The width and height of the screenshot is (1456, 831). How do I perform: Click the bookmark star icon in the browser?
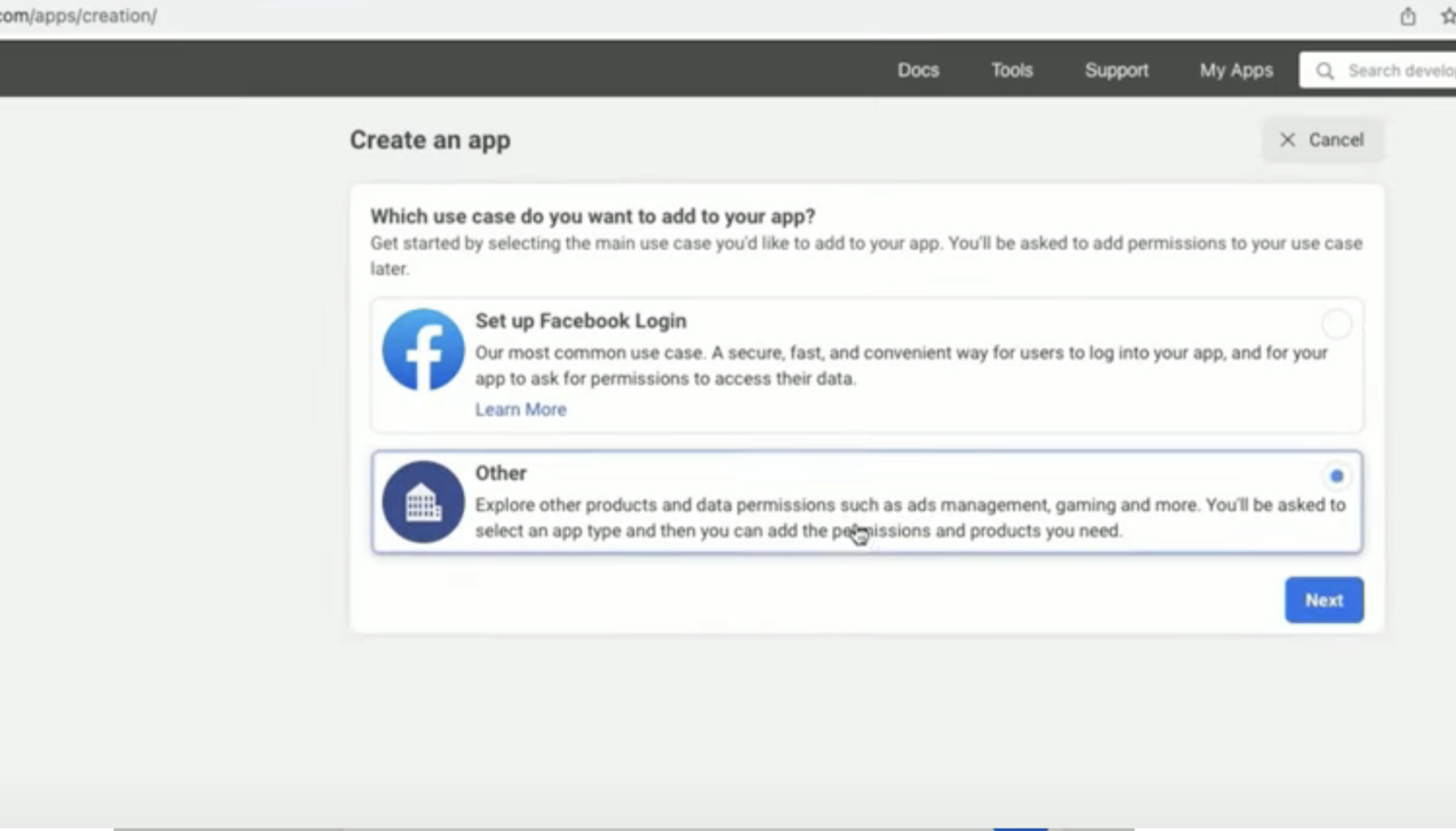1448,15
